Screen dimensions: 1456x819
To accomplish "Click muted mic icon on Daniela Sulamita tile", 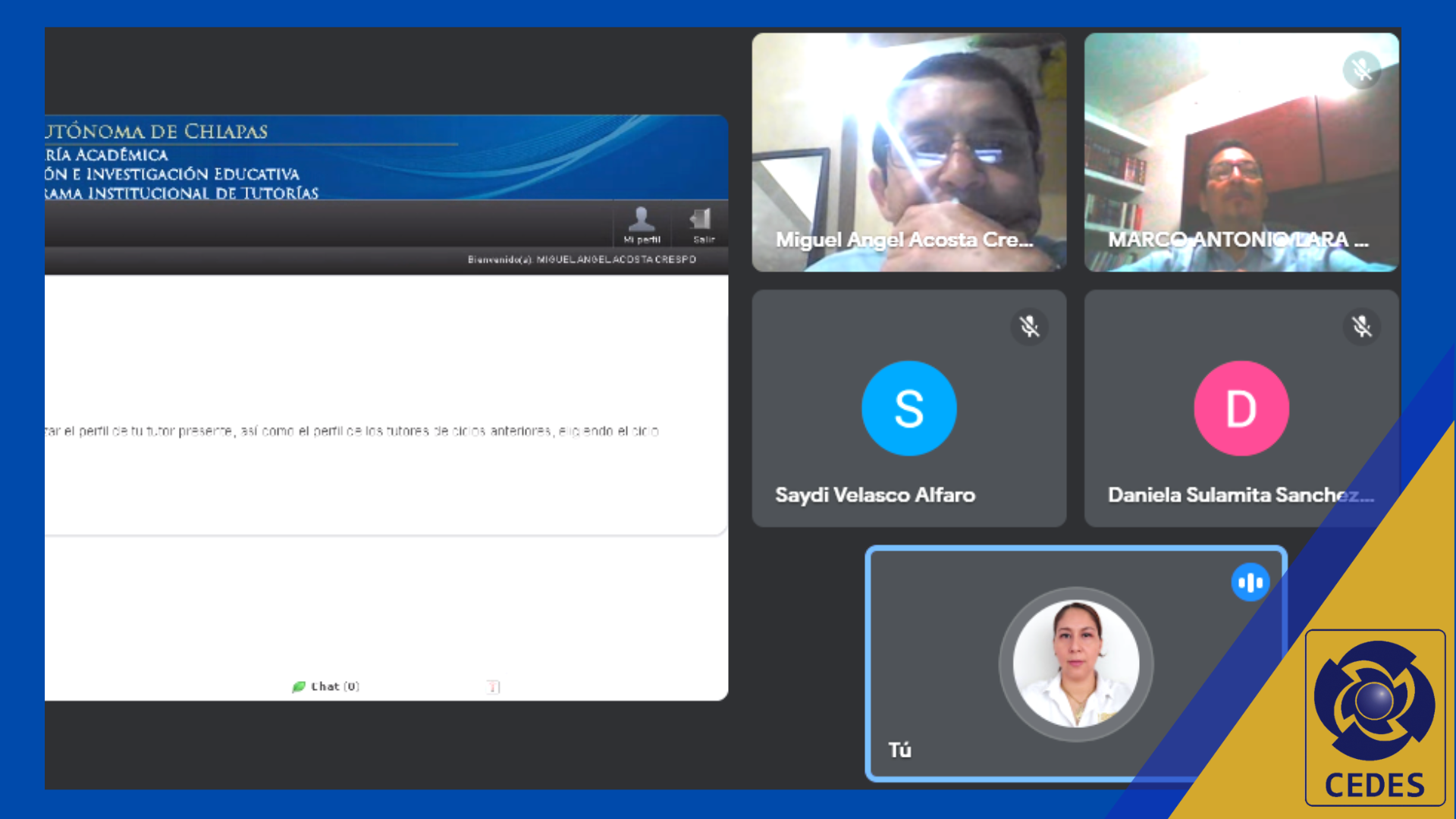I will (1361, 327).
